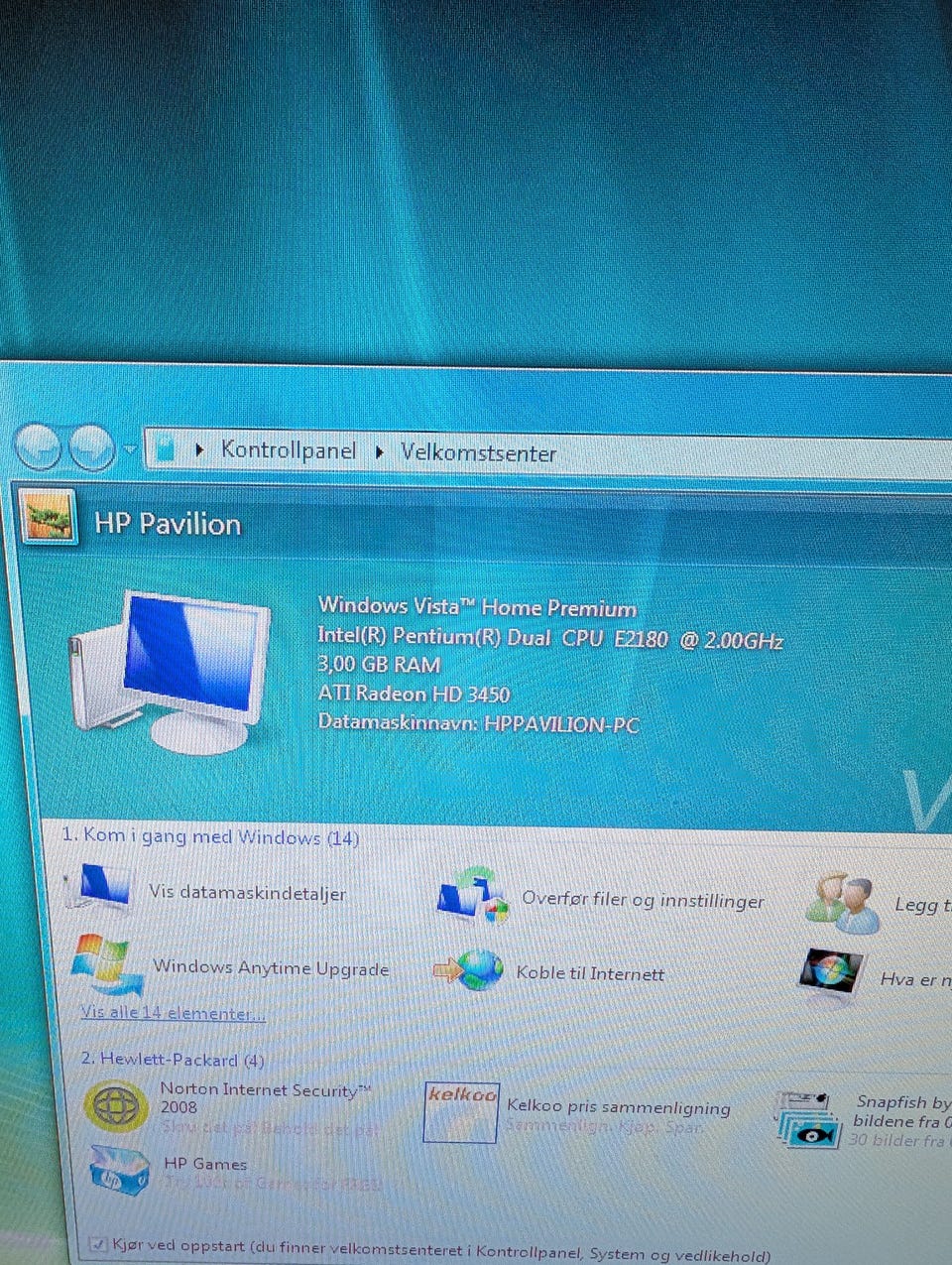Open Koble til Internett
The height and width of the screenshot is (1265, 952).
pos(590,973)
